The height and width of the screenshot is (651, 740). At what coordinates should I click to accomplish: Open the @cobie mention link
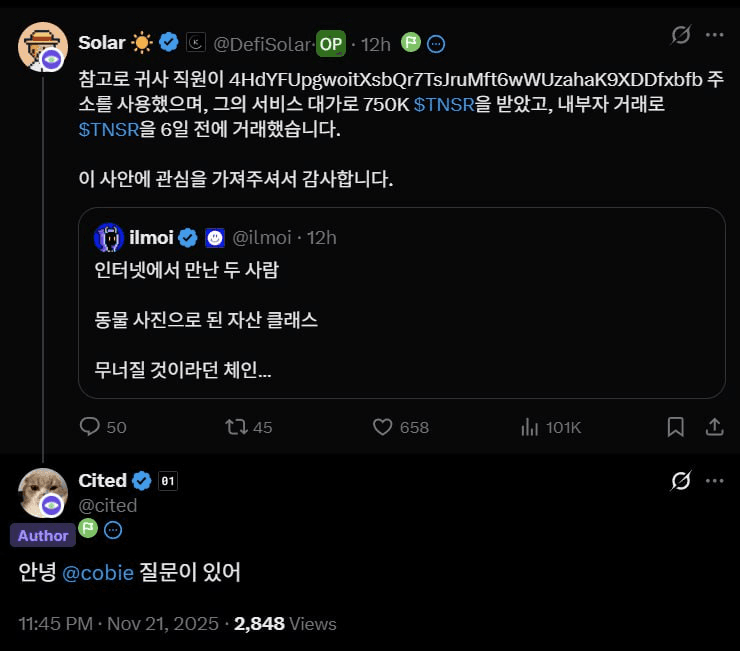click(x=100, y=573)
